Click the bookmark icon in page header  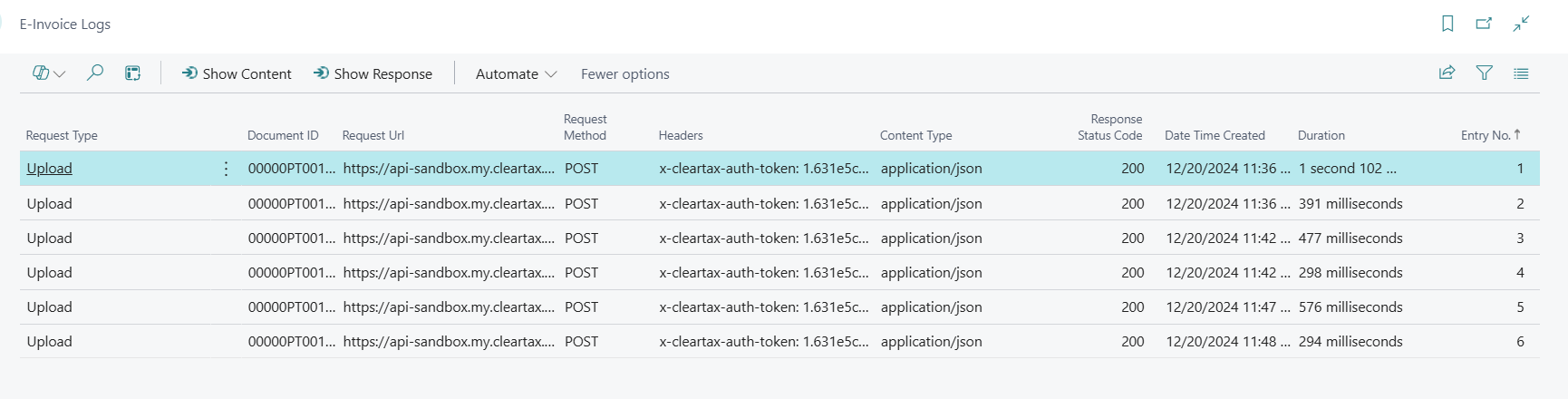tap(1447, 24)
